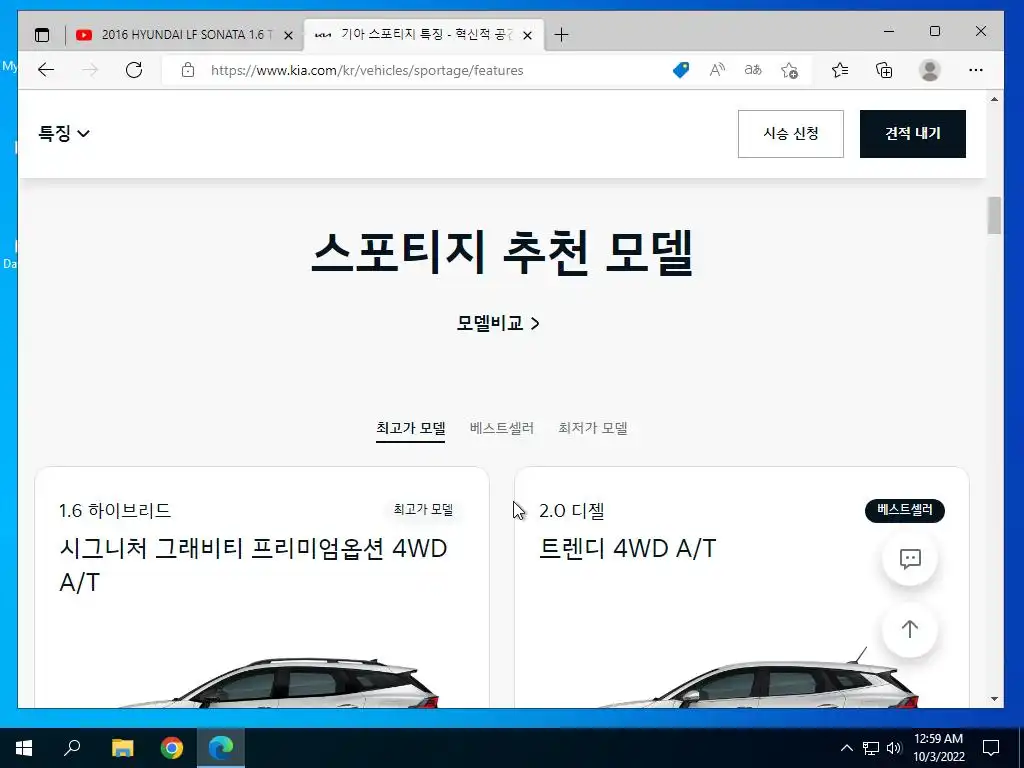This screenshot has height=768, width=1024.
Task: Click the 시그니처 그래비티 프리미엄옵션 4WD title
Action: click(253, 565)
